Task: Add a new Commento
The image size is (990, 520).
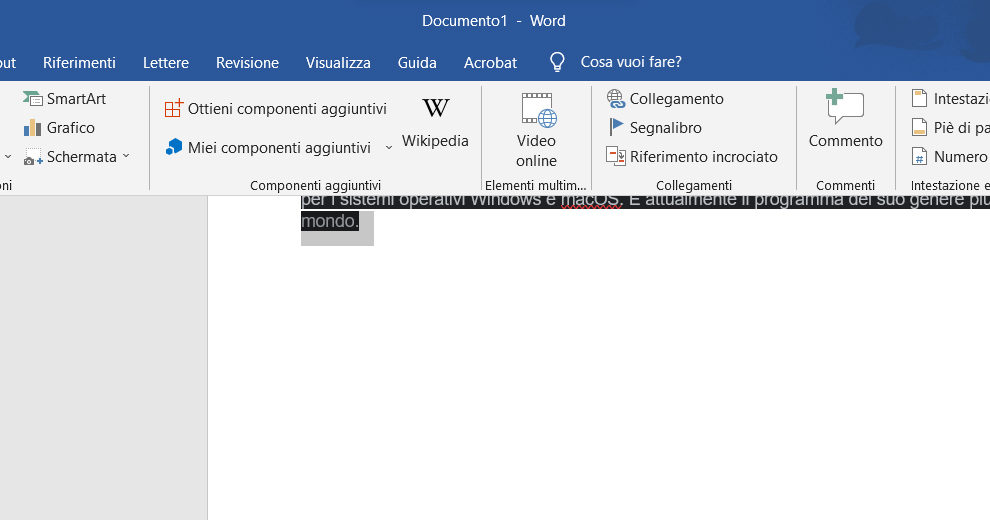Action: (845, 120)
